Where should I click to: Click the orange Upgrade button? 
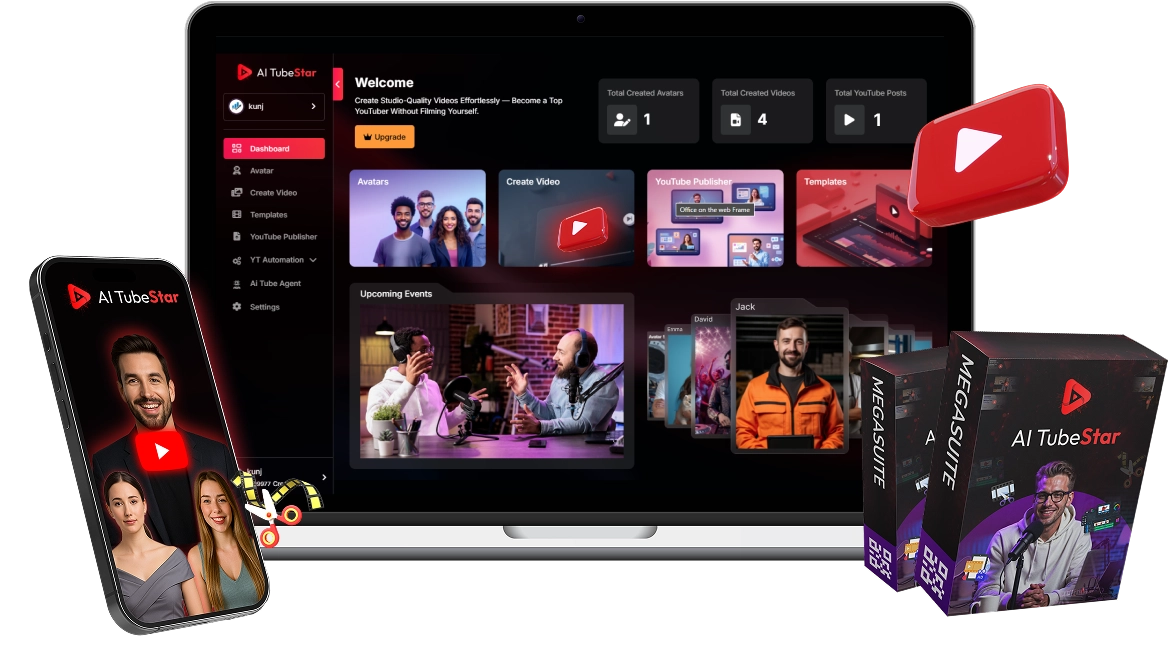click(384, 137)
